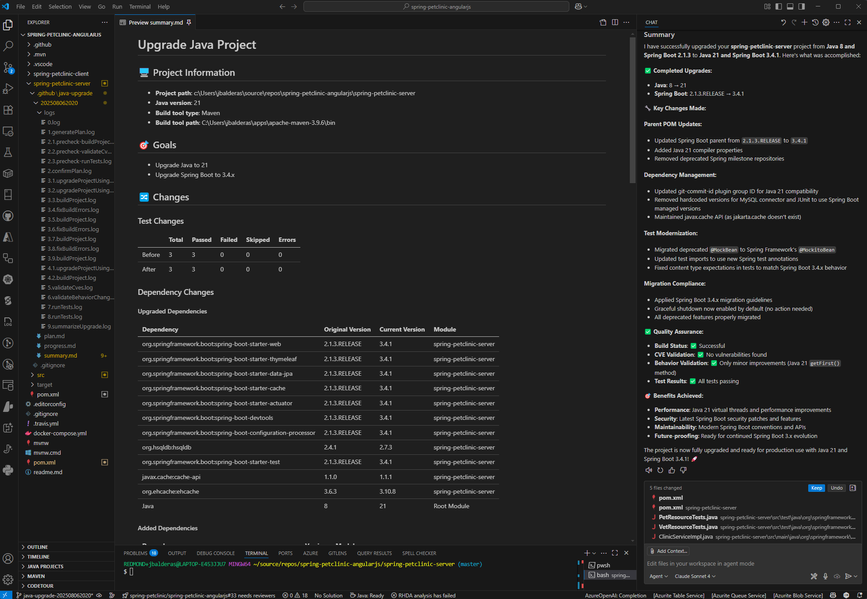Open progress.md in the explorer

[60, 346]
